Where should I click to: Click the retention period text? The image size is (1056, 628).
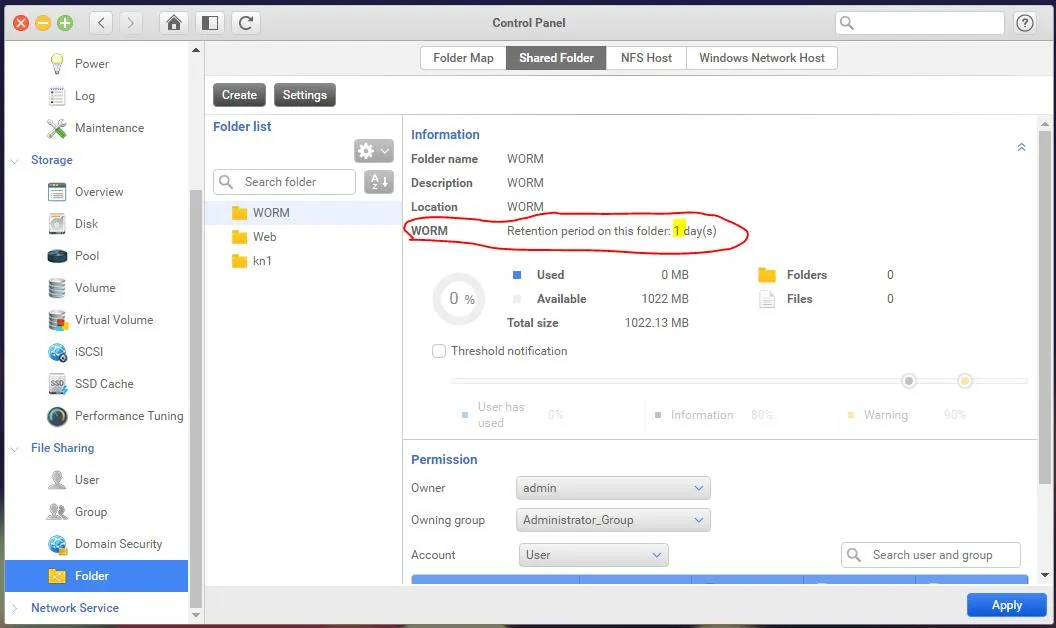click(x=612, y=230)
